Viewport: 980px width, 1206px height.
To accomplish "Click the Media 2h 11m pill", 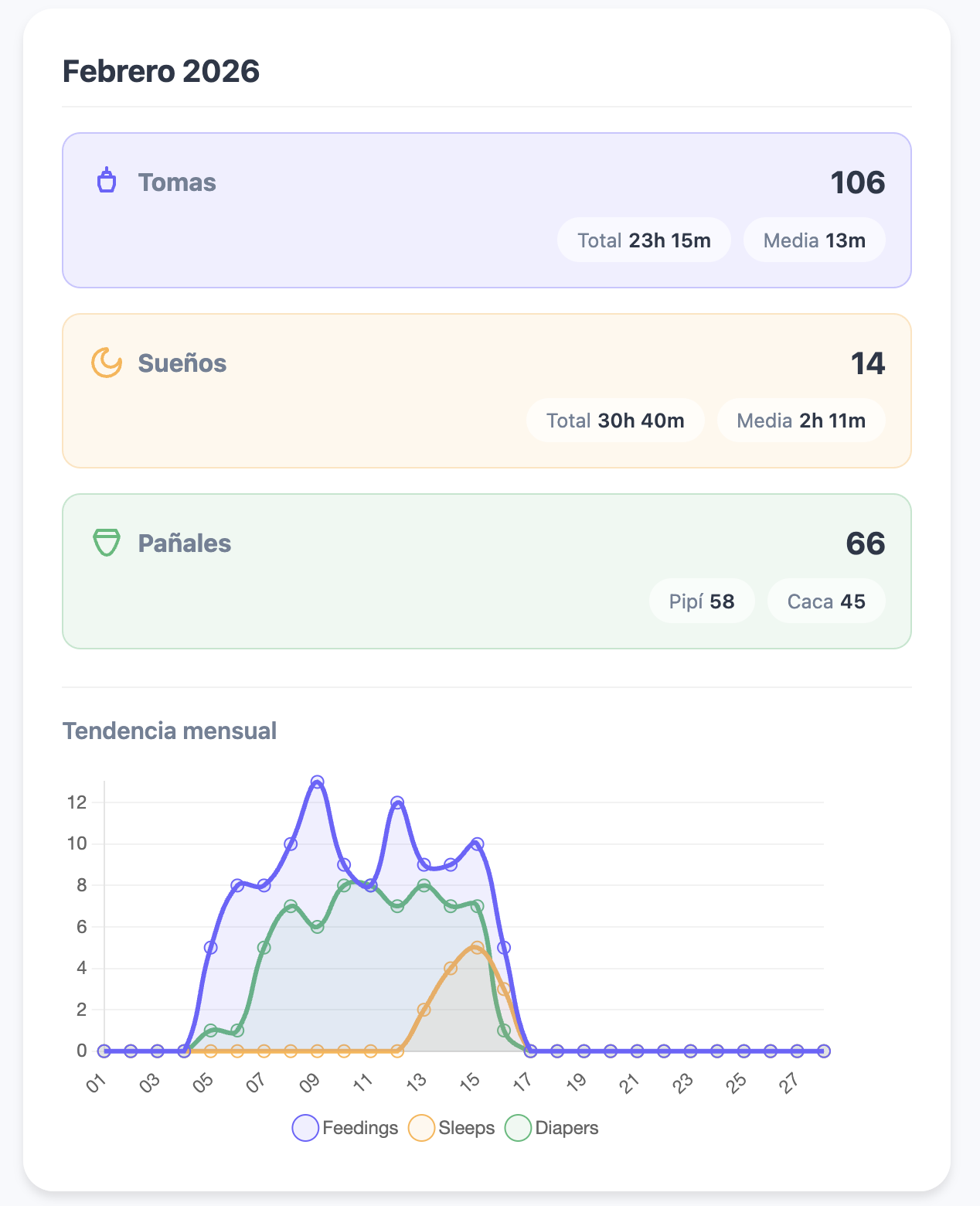I will pyautogui.click(x=801, y=421).
